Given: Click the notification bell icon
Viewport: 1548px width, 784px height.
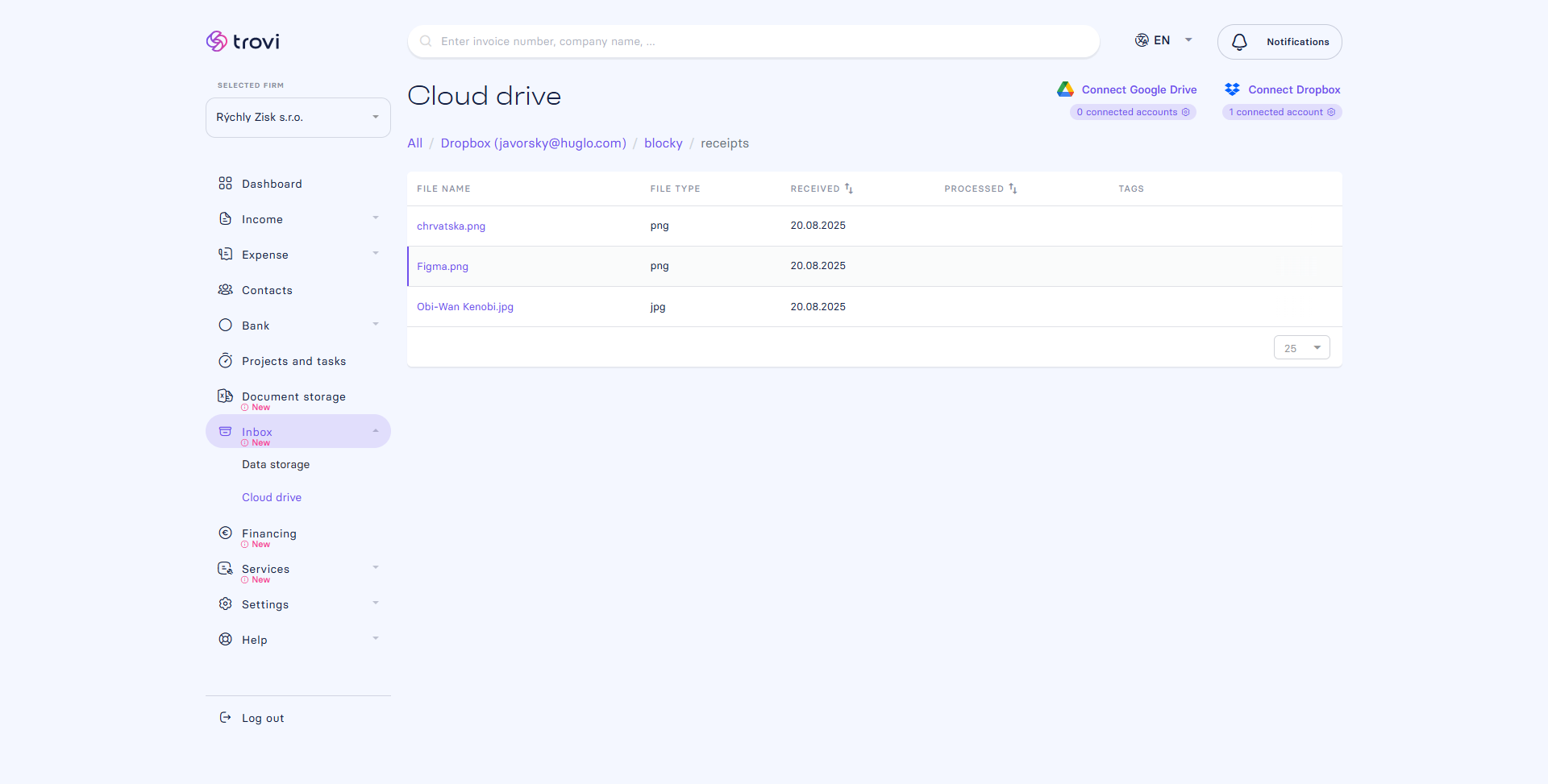Looking at the screenshot, I should 1239,42.
